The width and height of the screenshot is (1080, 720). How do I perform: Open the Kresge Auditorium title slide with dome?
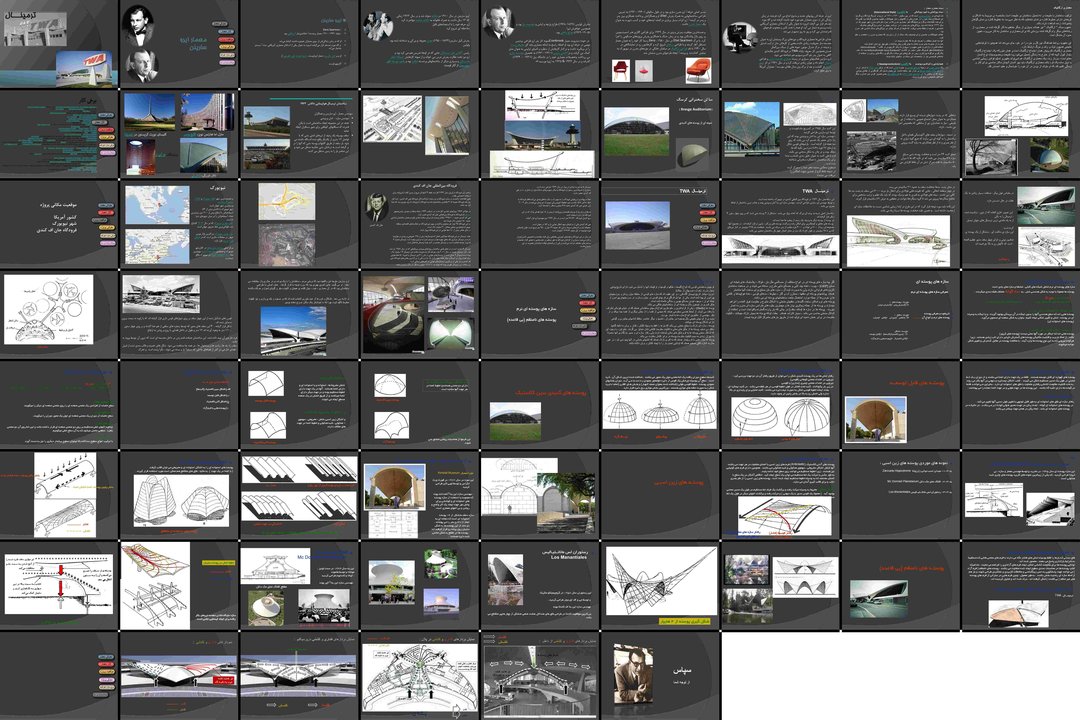pyautogui.click(x=660, y=134)
